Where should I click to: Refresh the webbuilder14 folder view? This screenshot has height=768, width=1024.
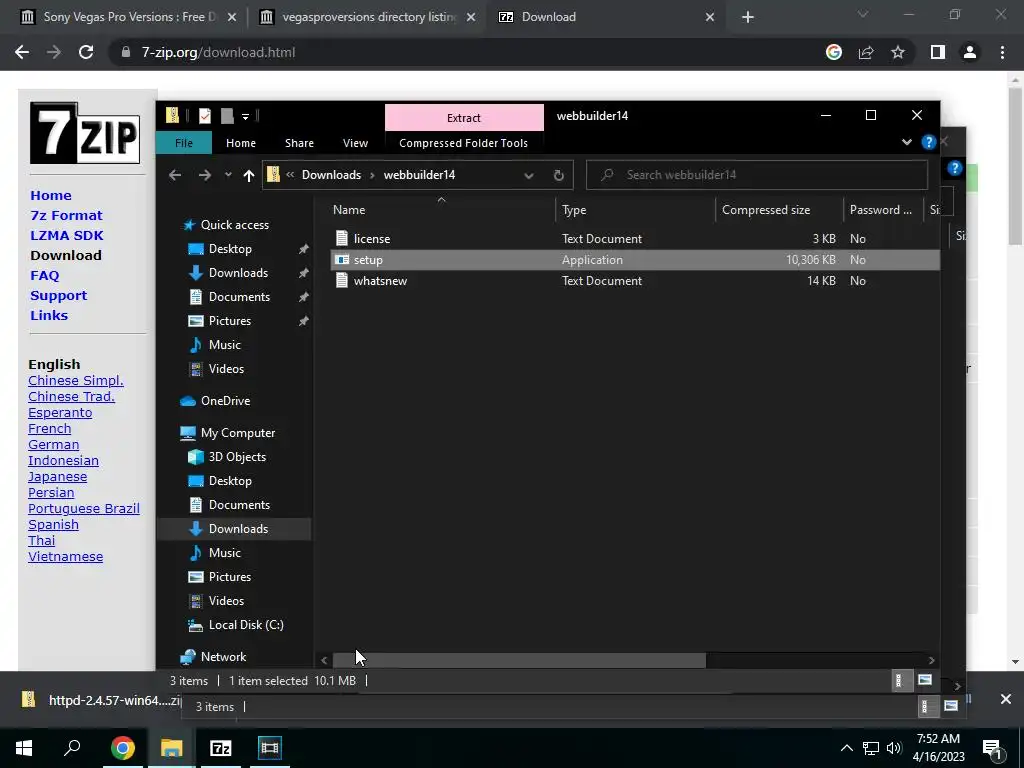click(x=558, y=175)
